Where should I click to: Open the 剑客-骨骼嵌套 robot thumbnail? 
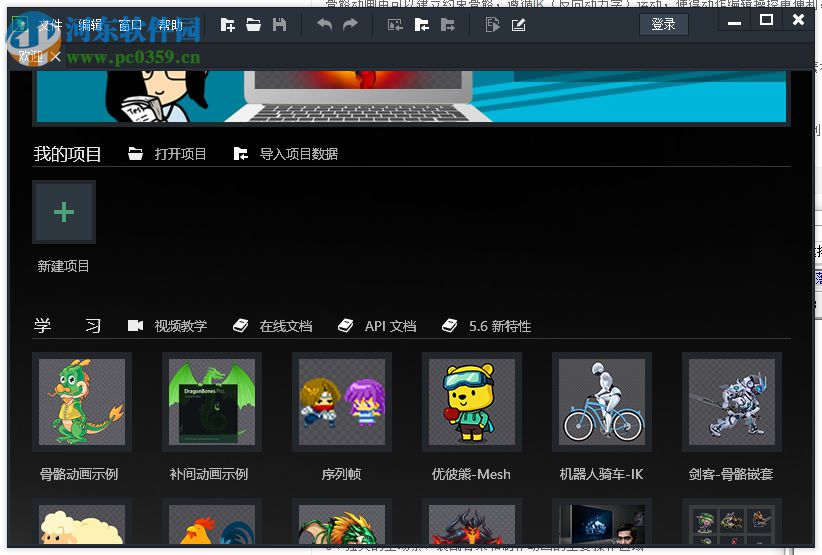[732, 402]
